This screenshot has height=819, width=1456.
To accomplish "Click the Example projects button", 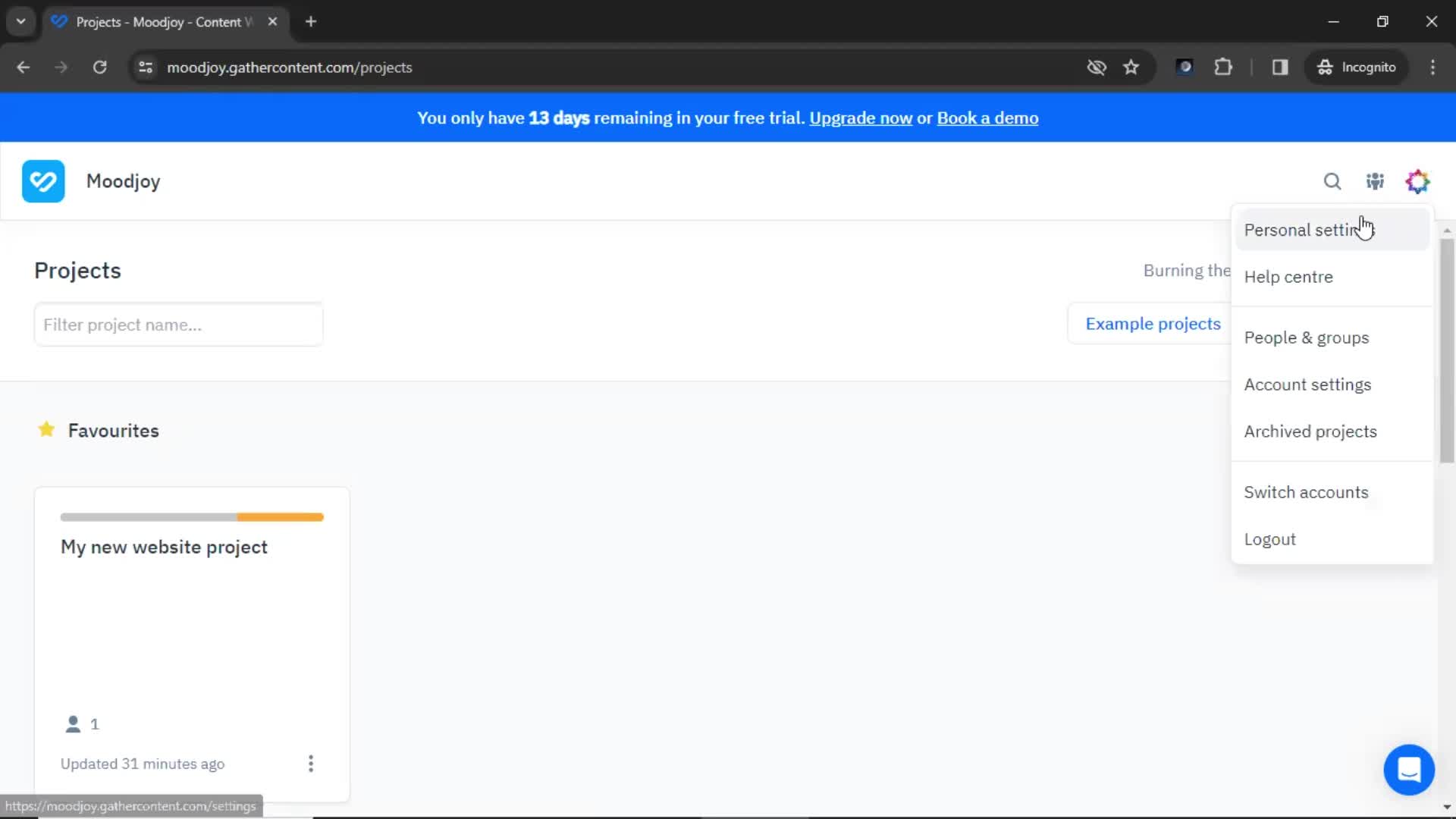I will (1153, 324).
